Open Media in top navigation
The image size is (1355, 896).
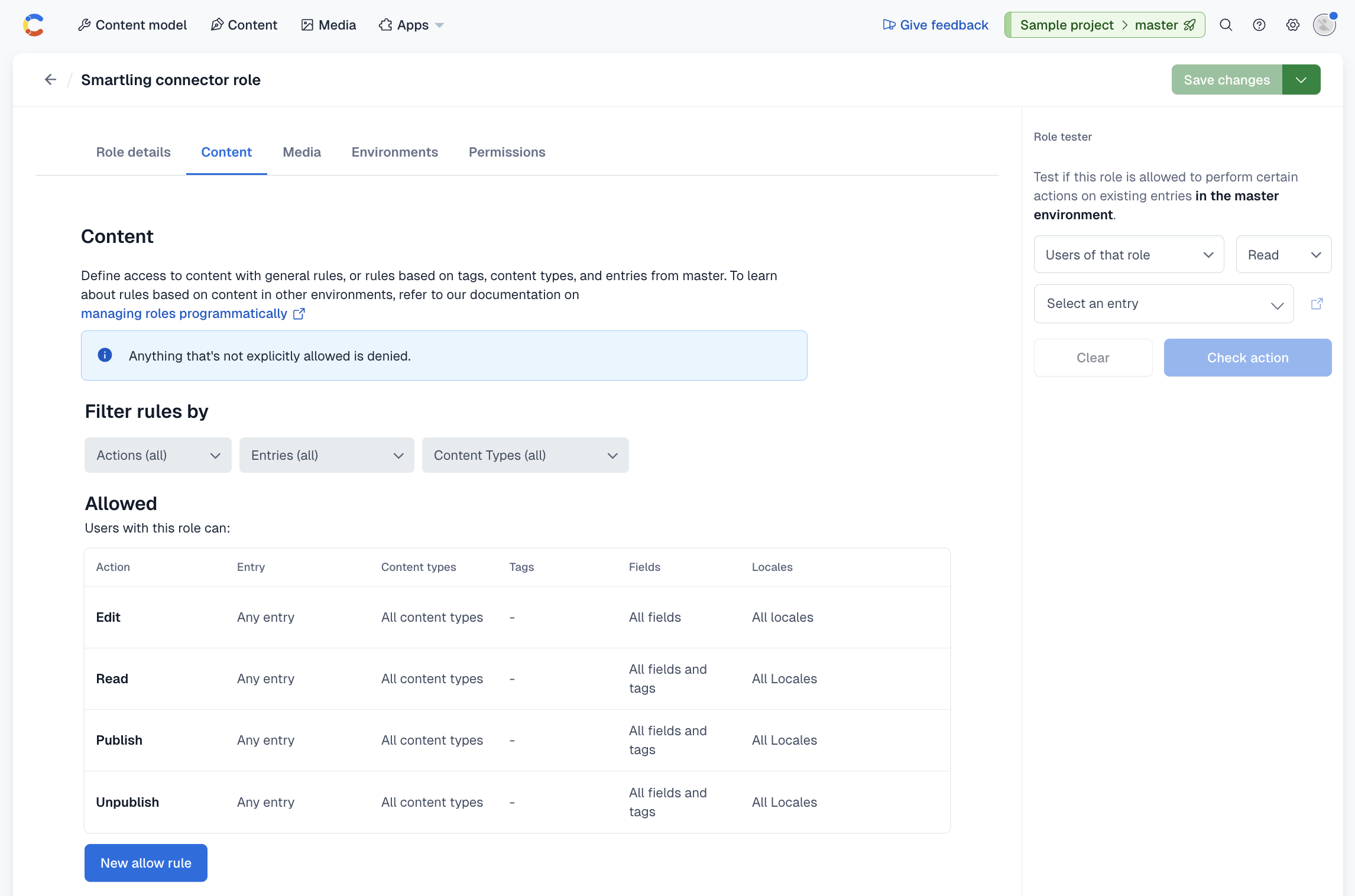point(329,25)
